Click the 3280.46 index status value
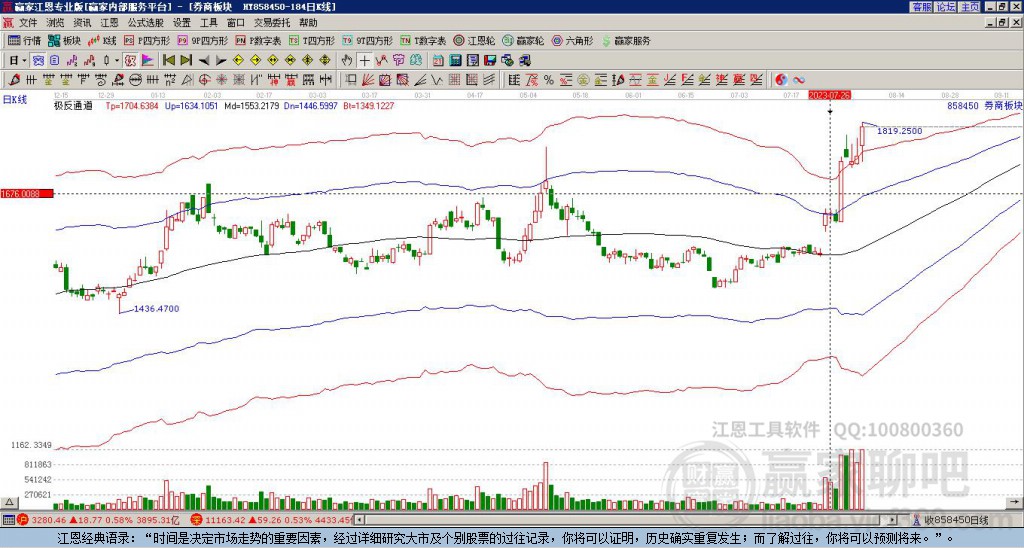 click(48, 520)
